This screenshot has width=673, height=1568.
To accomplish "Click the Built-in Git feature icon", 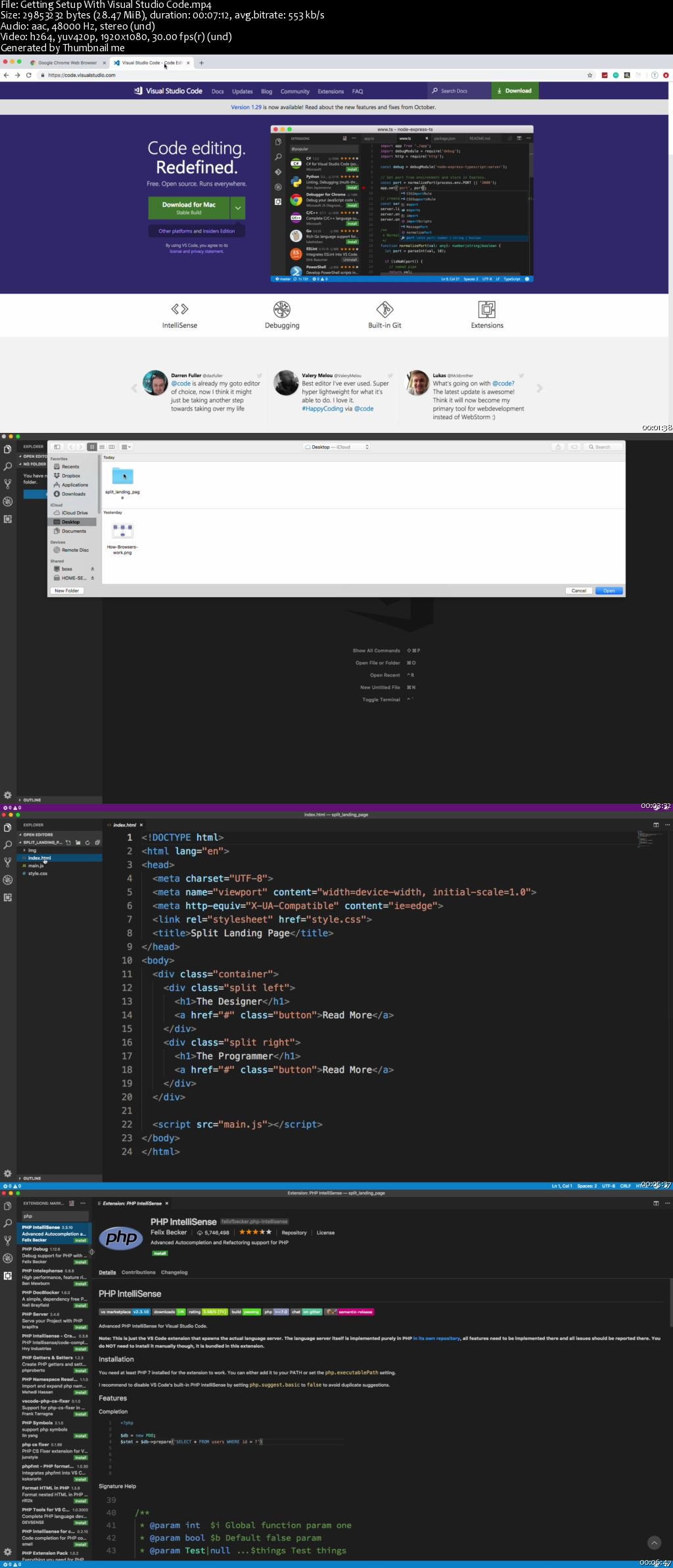I will pyautogui.click(x=384, y=309).
